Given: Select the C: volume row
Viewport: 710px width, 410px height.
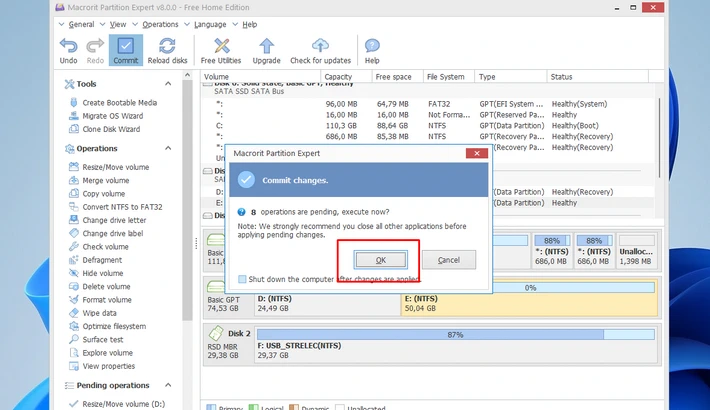Looking at the screenshot, I should [429, 125].
